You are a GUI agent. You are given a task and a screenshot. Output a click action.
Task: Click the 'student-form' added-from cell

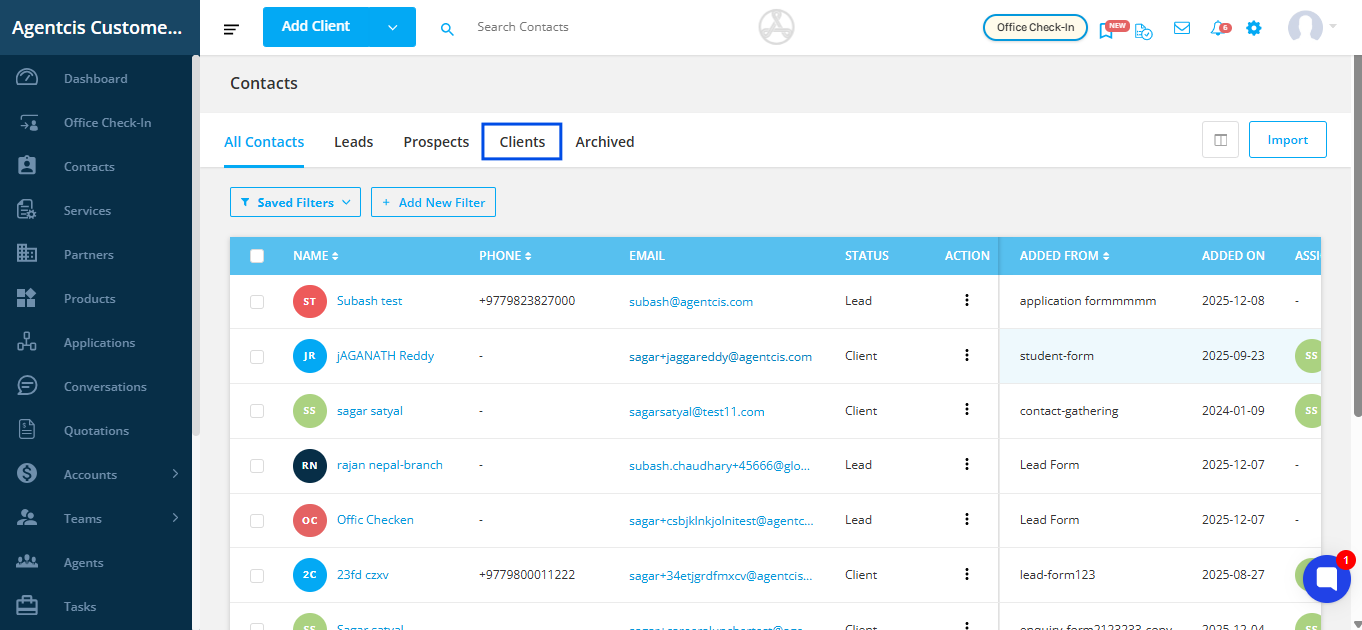(1057, 356)
